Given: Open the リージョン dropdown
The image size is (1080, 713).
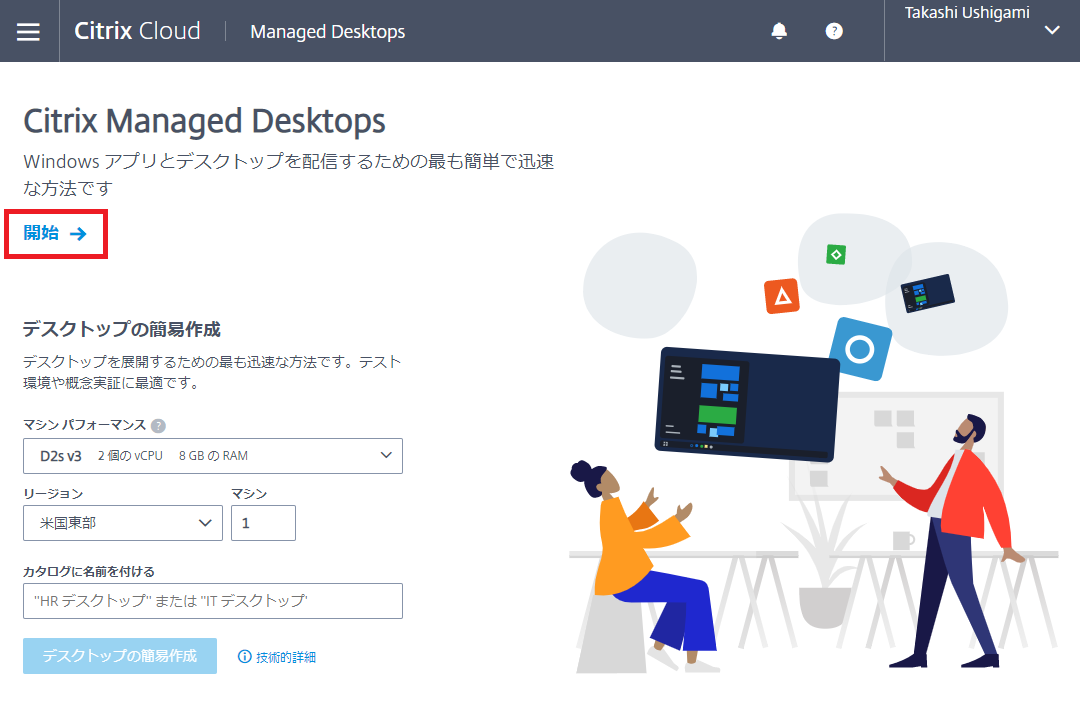Looking at the screenshot, I should click(122, 522).
